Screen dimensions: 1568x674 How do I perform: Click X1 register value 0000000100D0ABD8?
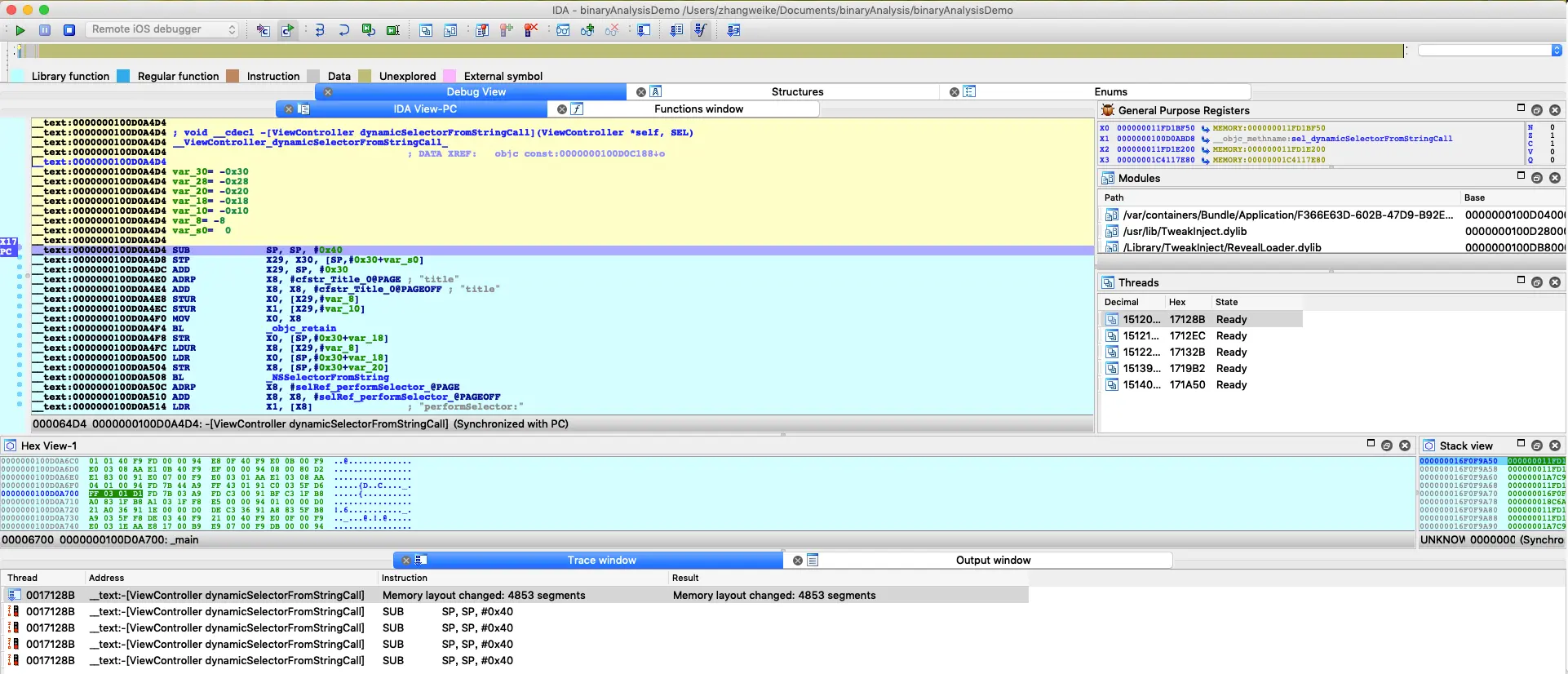(x=1155, y=139)
